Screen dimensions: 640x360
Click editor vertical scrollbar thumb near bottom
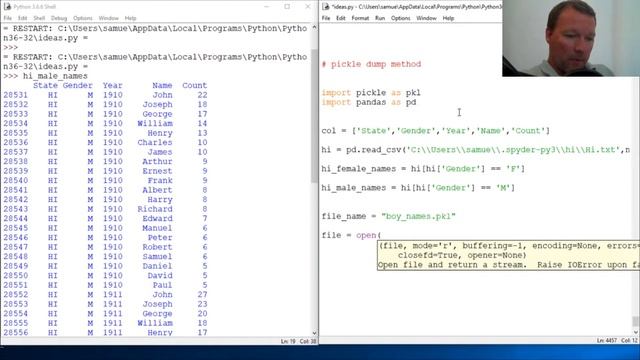point(636,321)
